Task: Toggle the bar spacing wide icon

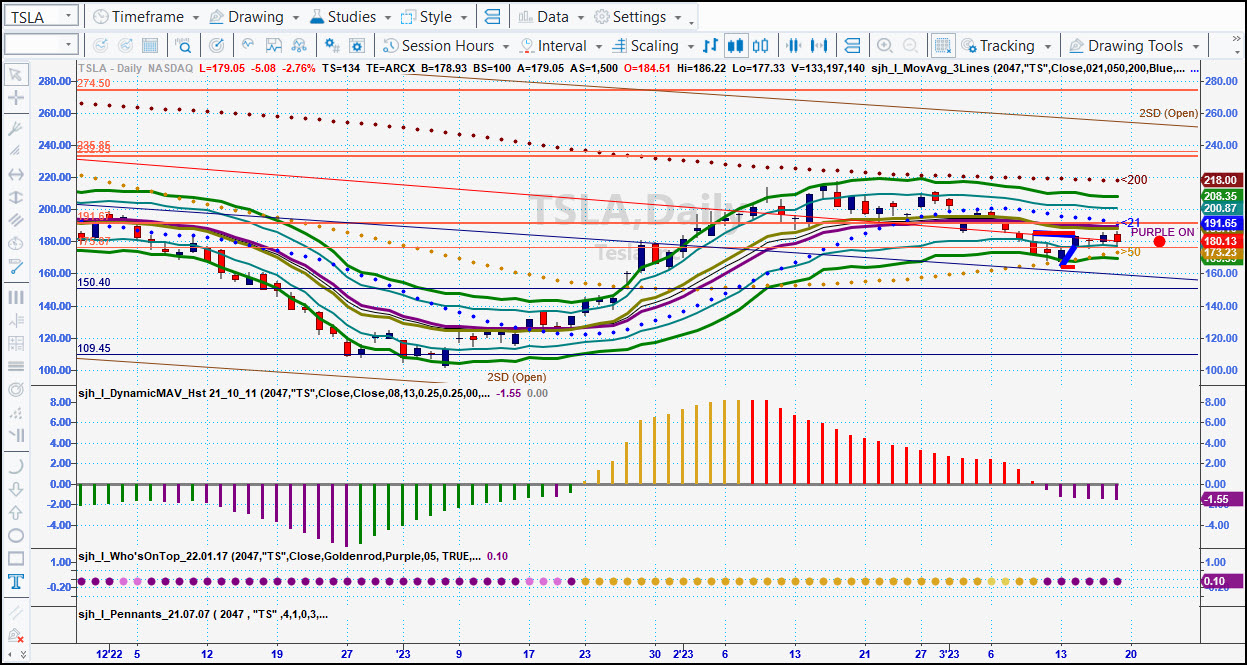Action: [819, 45]
